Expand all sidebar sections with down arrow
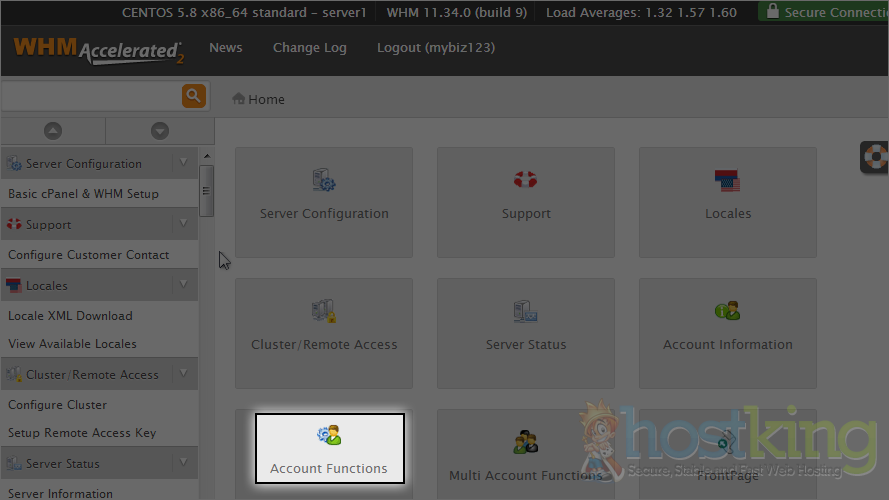The image size is (889, 500). tap(160, 131)
